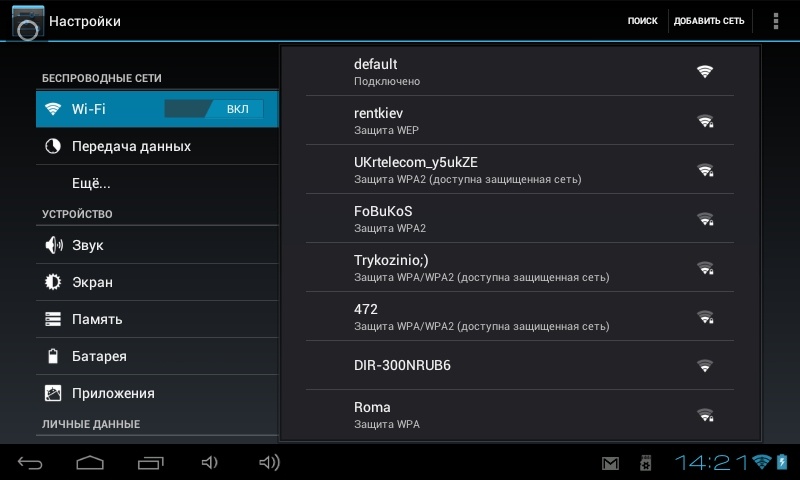Viewport: 800px width, 480px height.
Task: Click the ПОИСК scan button
Action: point(642,21)
